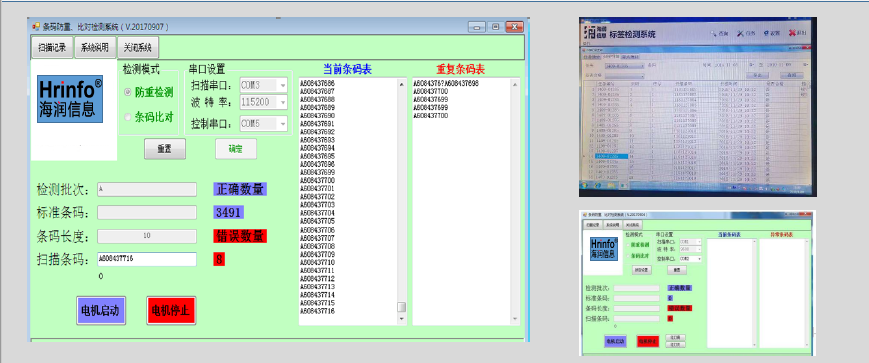Focus the 检测批次 input field
The width and height of the screenshot is (869, 363).
click(147, 190)
